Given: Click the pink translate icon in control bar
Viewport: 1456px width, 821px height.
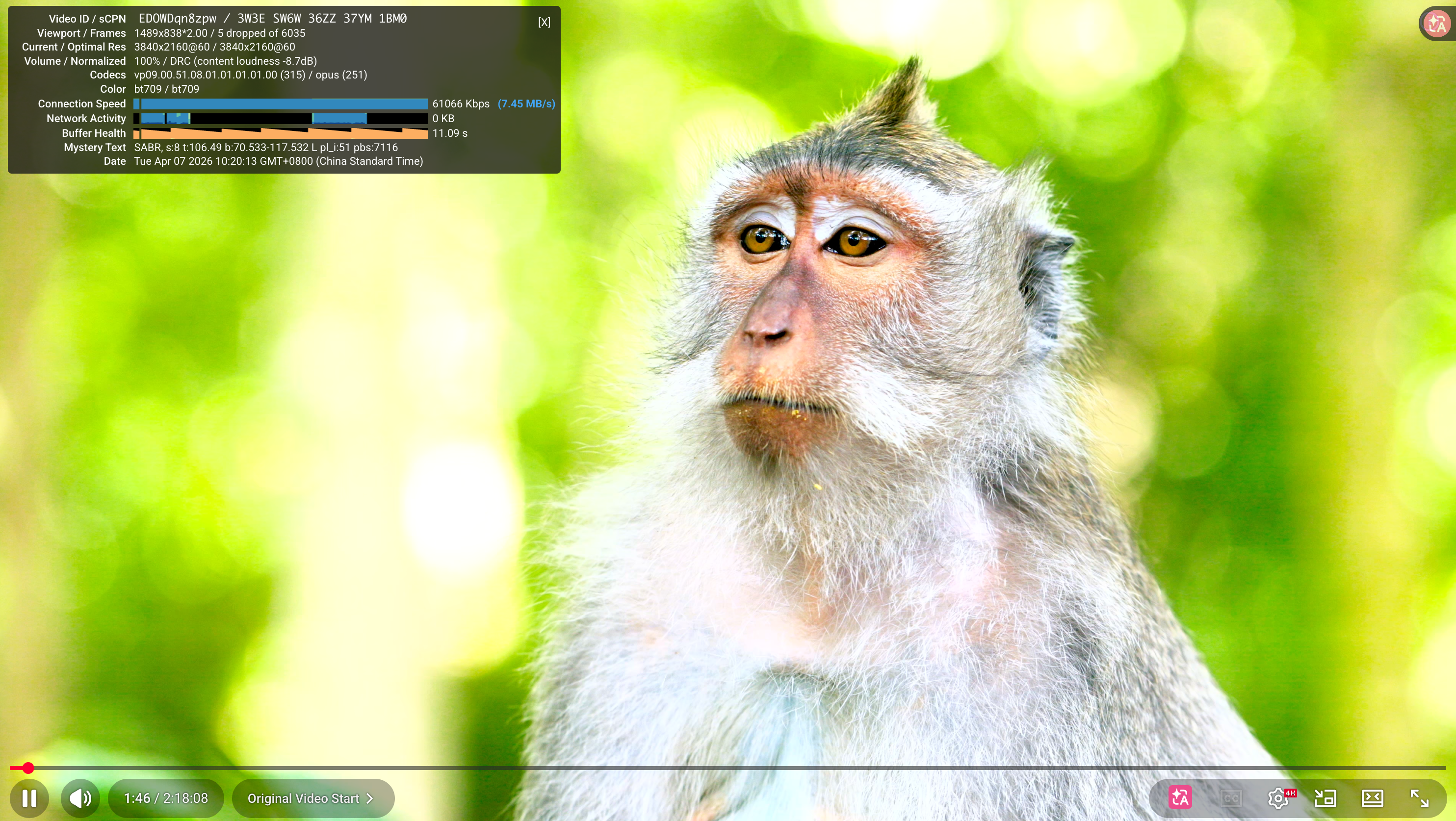Looking at the screenshot, I should point(1180,798).
